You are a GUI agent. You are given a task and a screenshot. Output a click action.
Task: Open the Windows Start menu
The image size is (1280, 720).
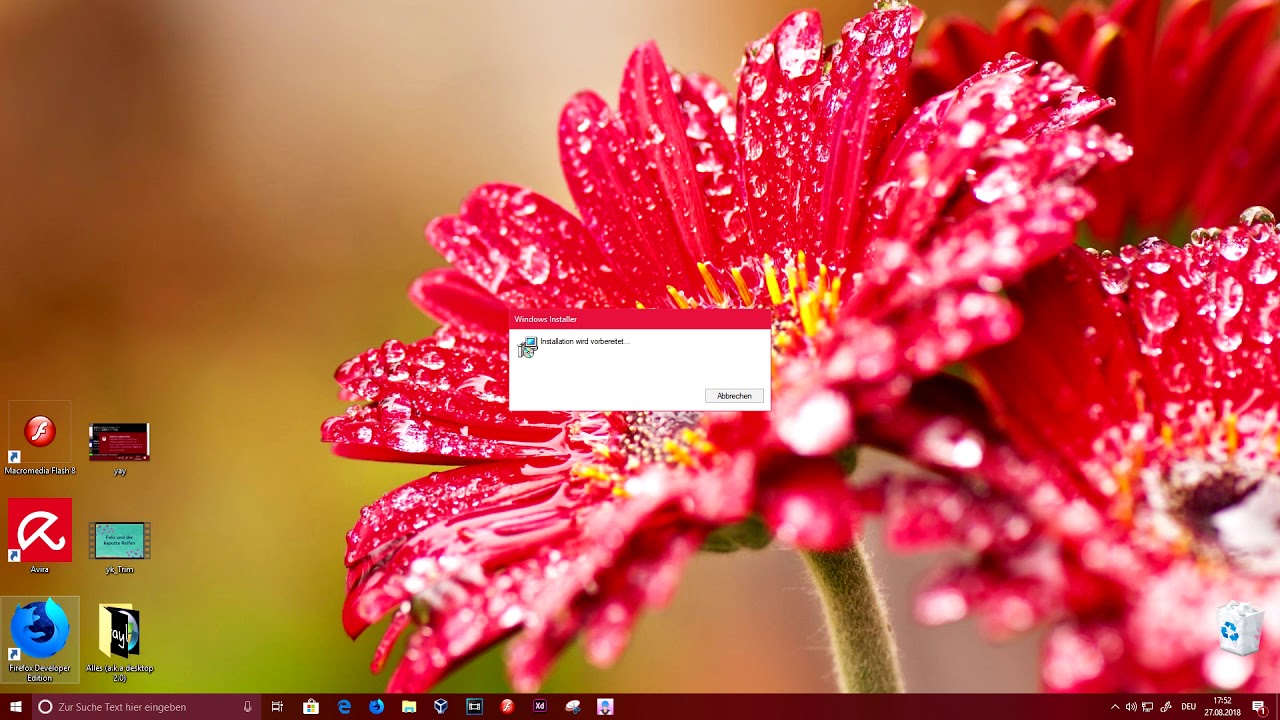(x=16, y=707)
